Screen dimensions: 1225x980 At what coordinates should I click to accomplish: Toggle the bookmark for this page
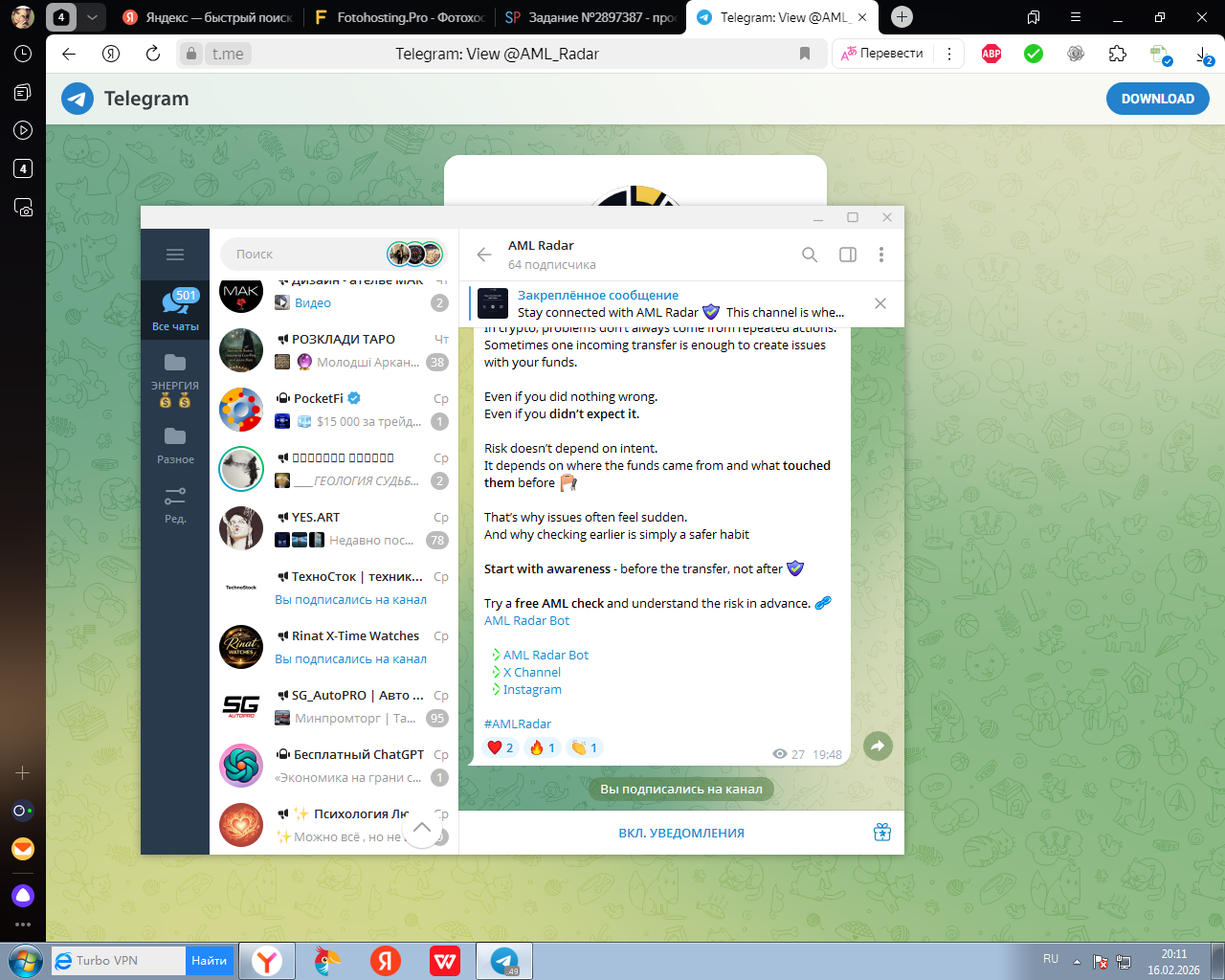(805, 54)
